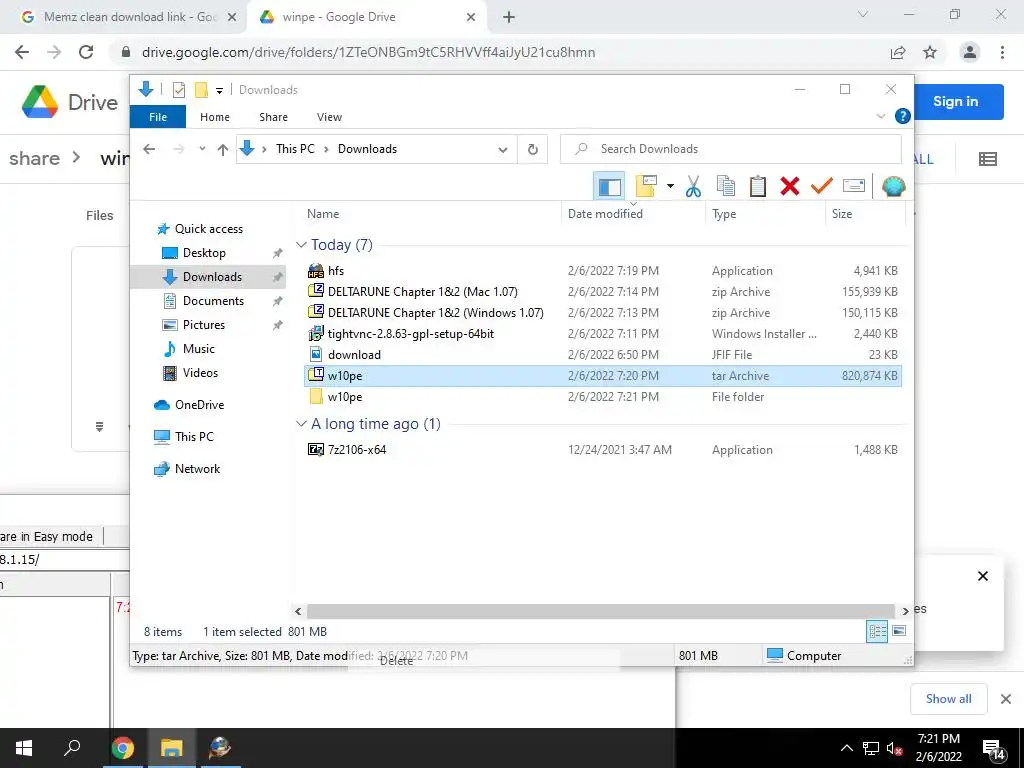Collapse the Today (7) group
Image resolution: width=1024 pixels, height=768 pixels.
tap(301, 245)
